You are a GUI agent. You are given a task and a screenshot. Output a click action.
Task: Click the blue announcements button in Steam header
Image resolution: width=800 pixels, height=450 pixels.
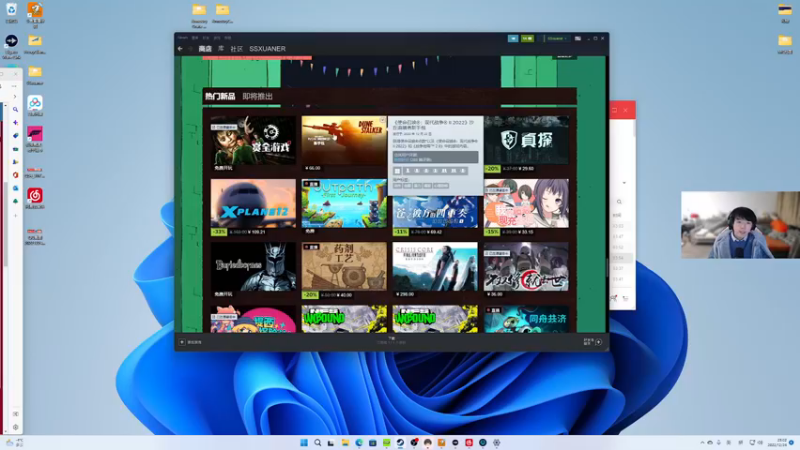point(513,38)
